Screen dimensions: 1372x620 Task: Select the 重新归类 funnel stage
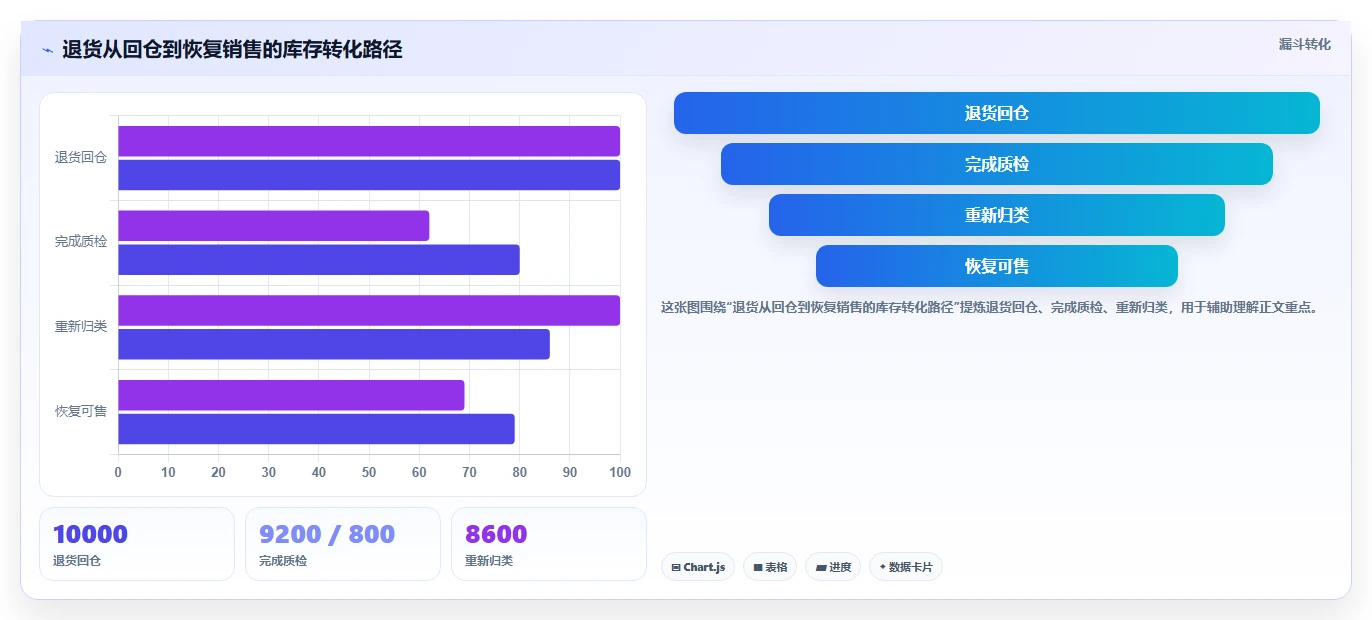pyautogui.click(x=997, y=215)
